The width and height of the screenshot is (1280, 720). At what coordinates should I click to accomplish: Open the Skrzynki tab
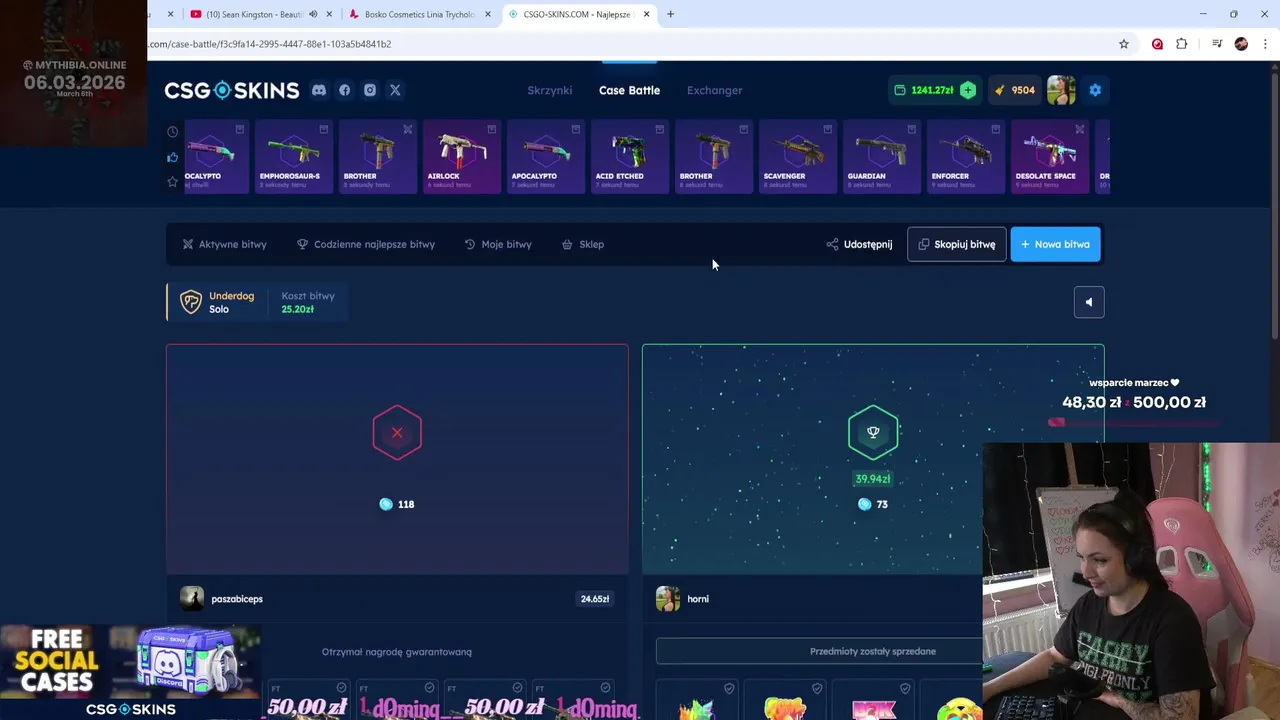550,90
